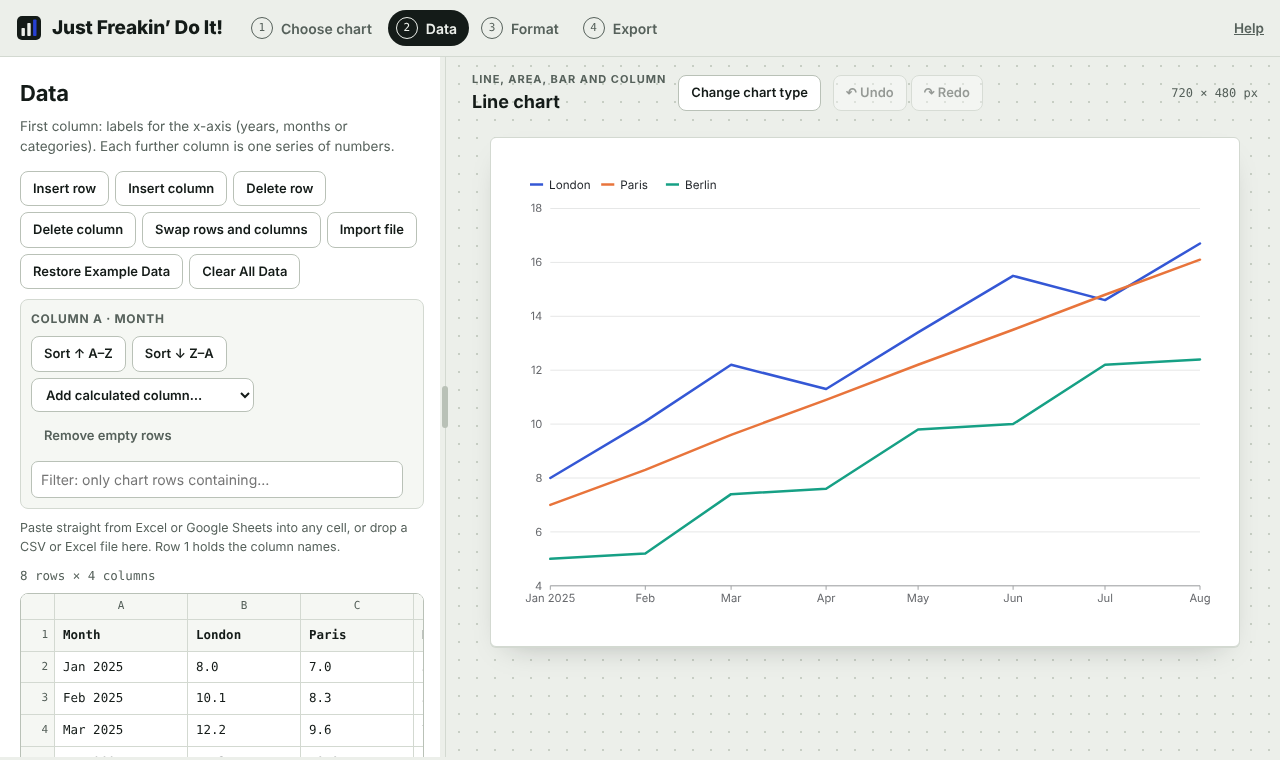Click the Delete row button
This screenshot has height=760, width=1280.
click(x=279, y=188)
